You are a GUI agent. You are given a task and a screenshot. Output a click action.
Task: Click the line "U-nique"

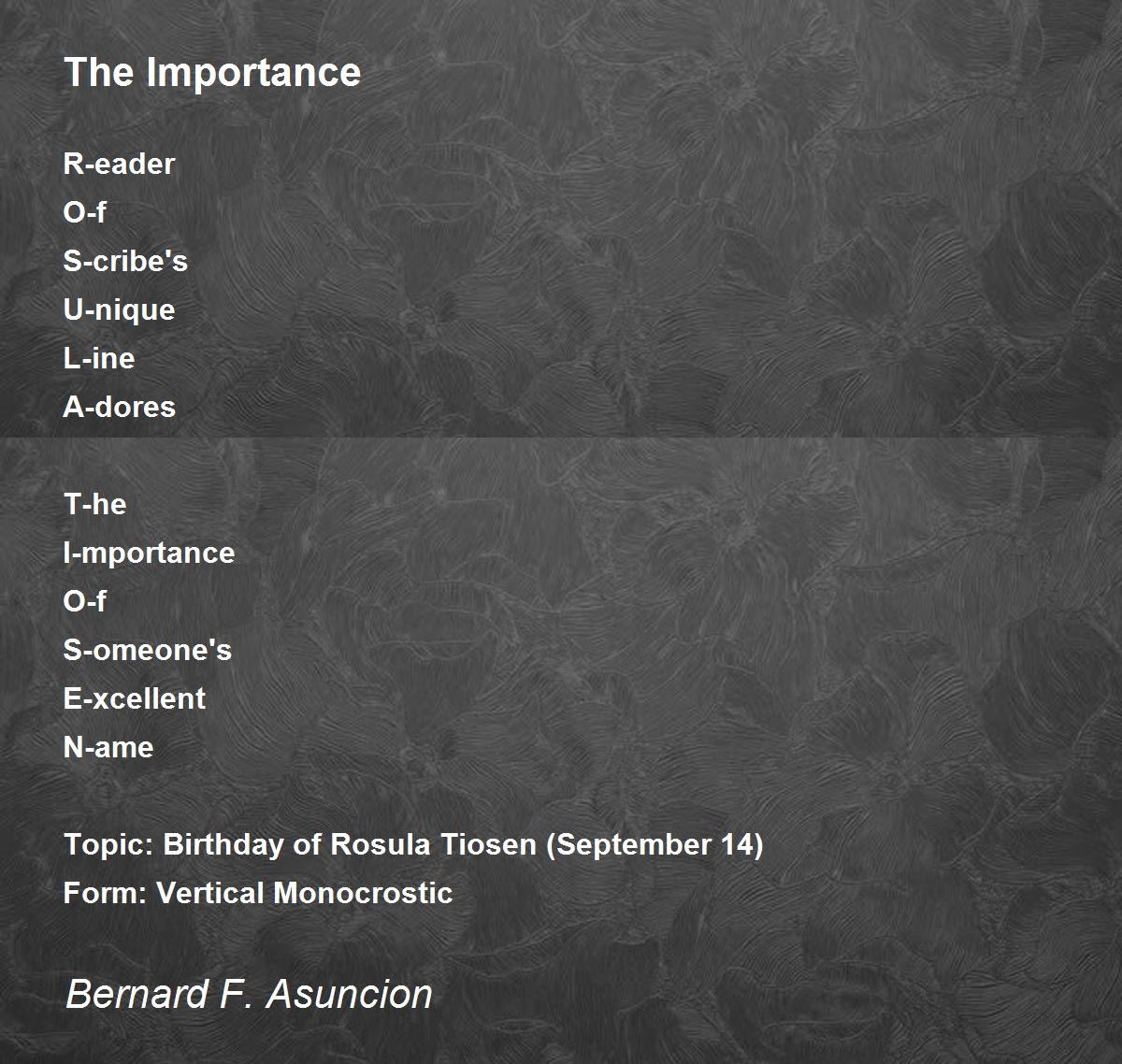coord(119,309)
